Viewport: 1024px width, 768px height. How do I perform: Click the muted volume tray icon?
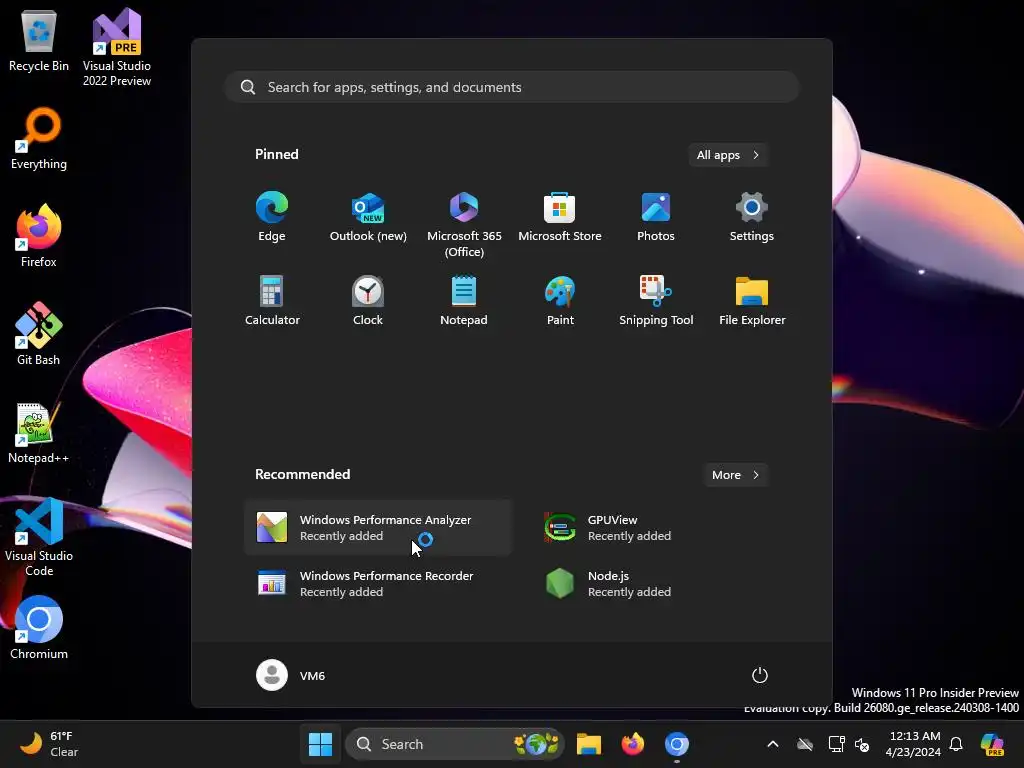click(862, 744)
